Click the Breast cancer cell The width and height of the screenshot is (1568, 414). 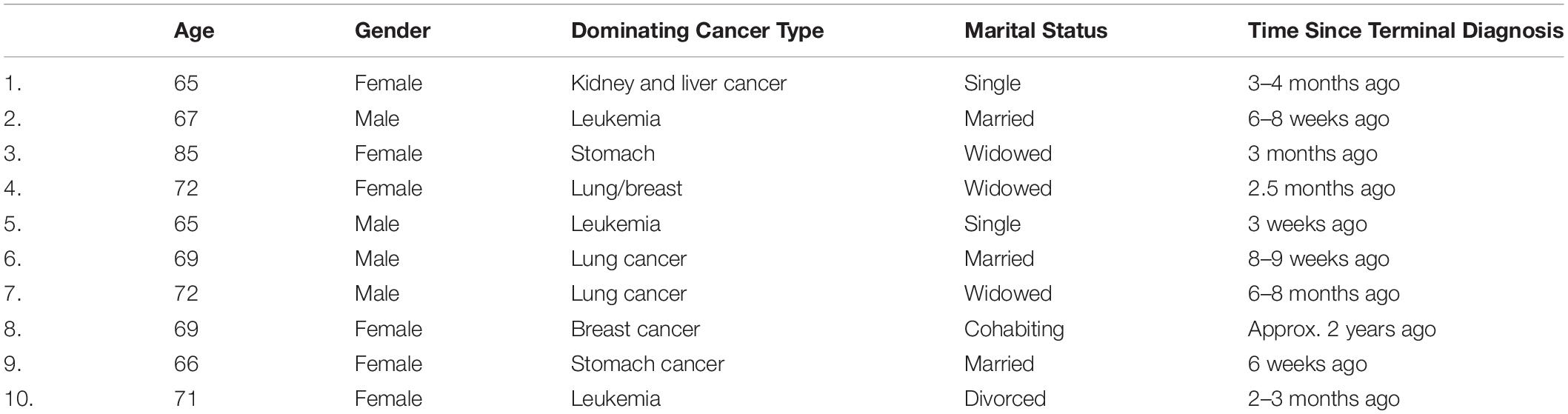pyautogui.click(x=635, y=329)
